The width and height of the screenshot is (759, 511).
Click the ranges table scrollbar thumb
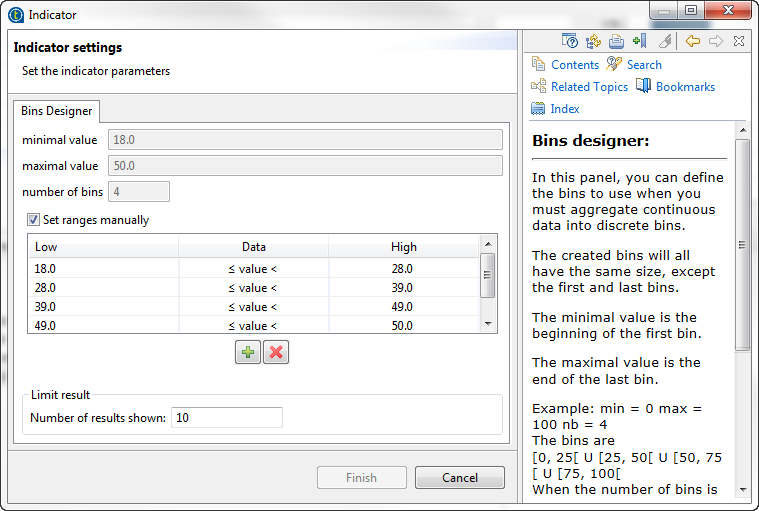coord(488,275)
